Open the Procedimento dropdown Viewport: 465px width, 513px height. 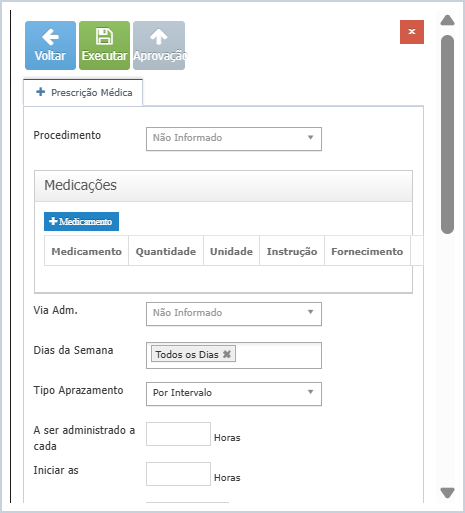click(x=234, y=139)
